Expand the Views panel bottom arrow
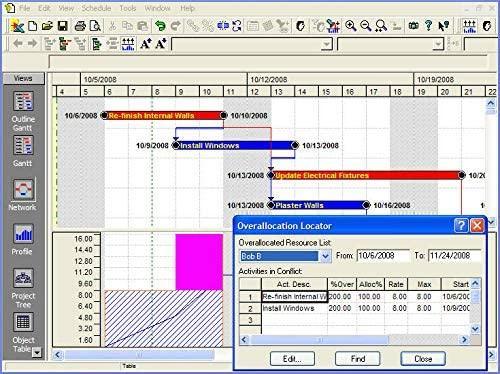This screenshot has width=500, height=374. [37, 352]
